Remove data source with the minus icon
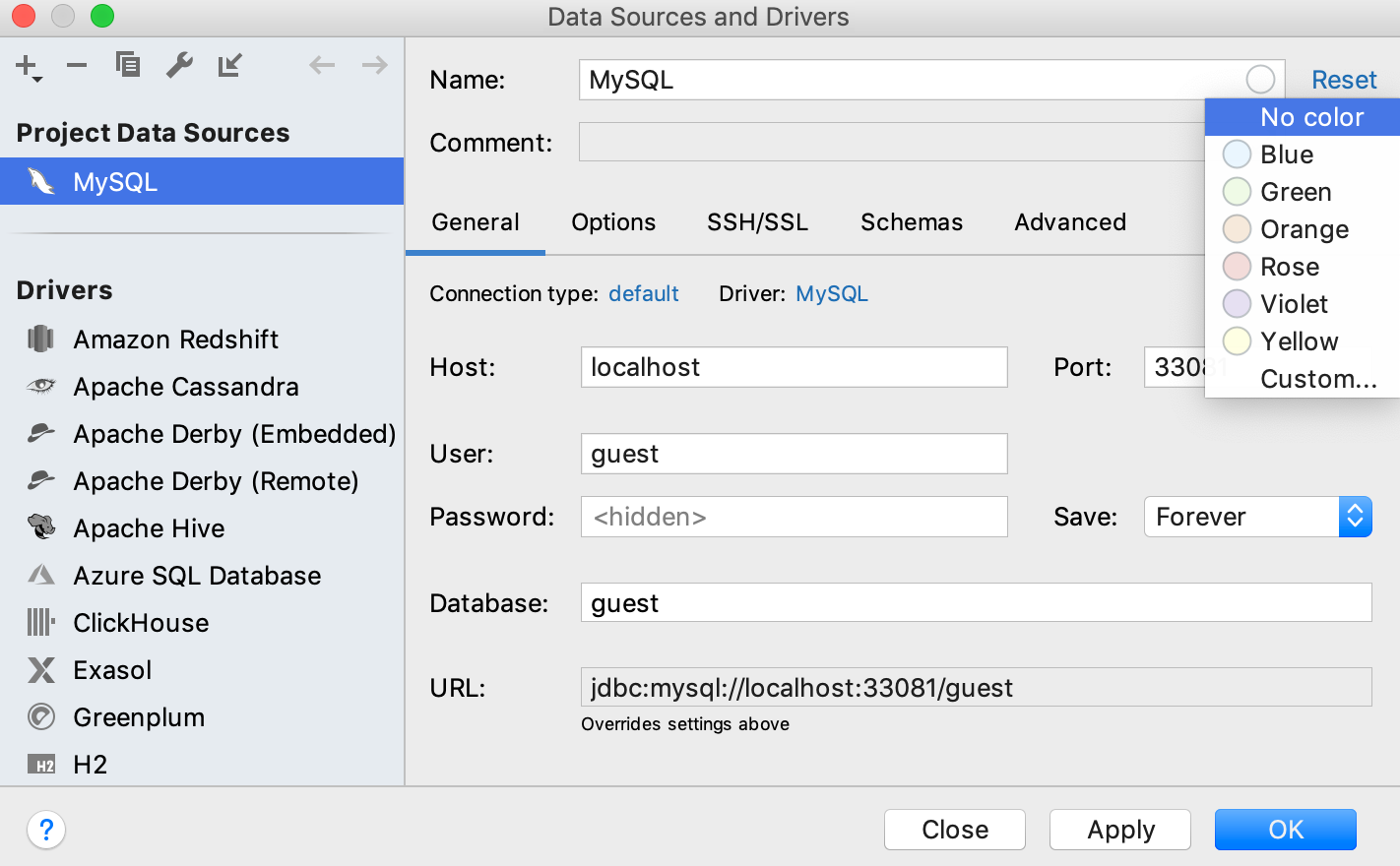 click(77, 66)
